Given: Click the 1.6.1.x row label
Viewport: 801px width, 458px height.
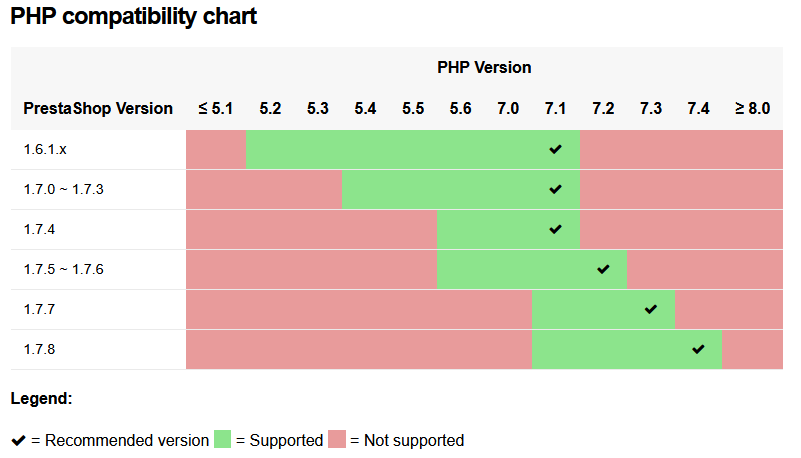Looking at the screenshot, I should [x=45, y=149].
